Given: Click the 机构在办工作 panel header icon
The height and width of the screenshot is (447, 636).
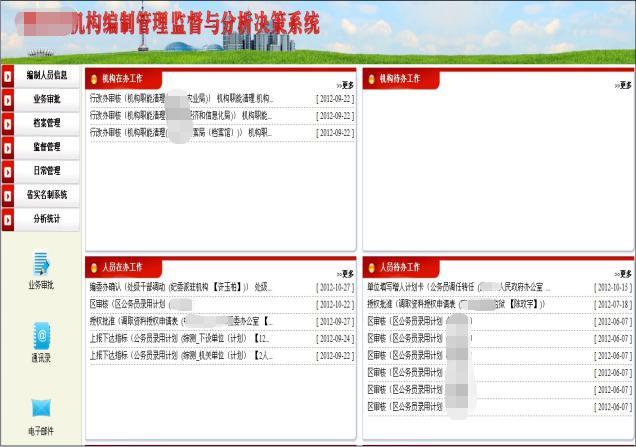Looking at the screenshot, I should [x=93, y=78].
